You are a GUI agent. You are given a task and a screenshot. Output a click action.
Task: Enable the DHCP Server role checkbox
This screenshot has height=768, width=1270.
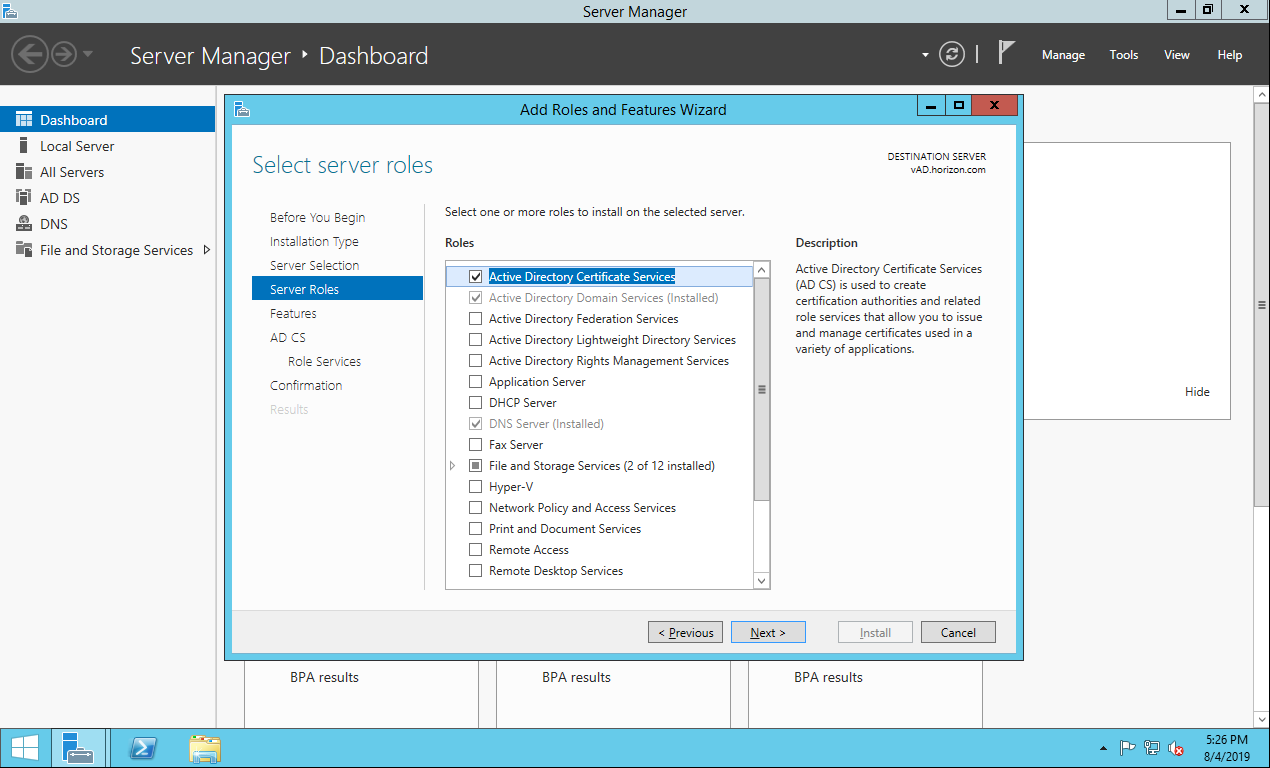(x=476, y=403)
